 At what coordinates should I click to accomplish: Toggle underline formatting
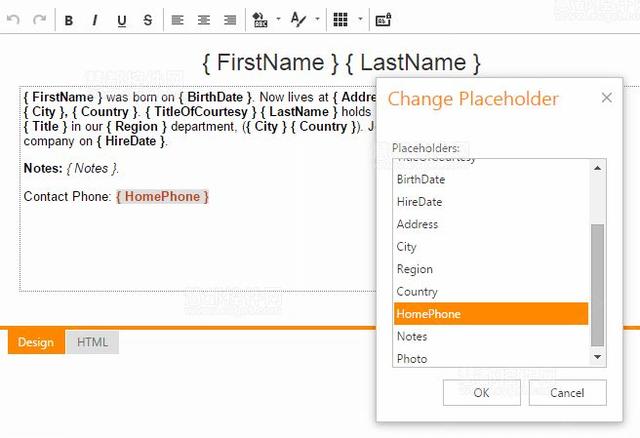[122, 20]
